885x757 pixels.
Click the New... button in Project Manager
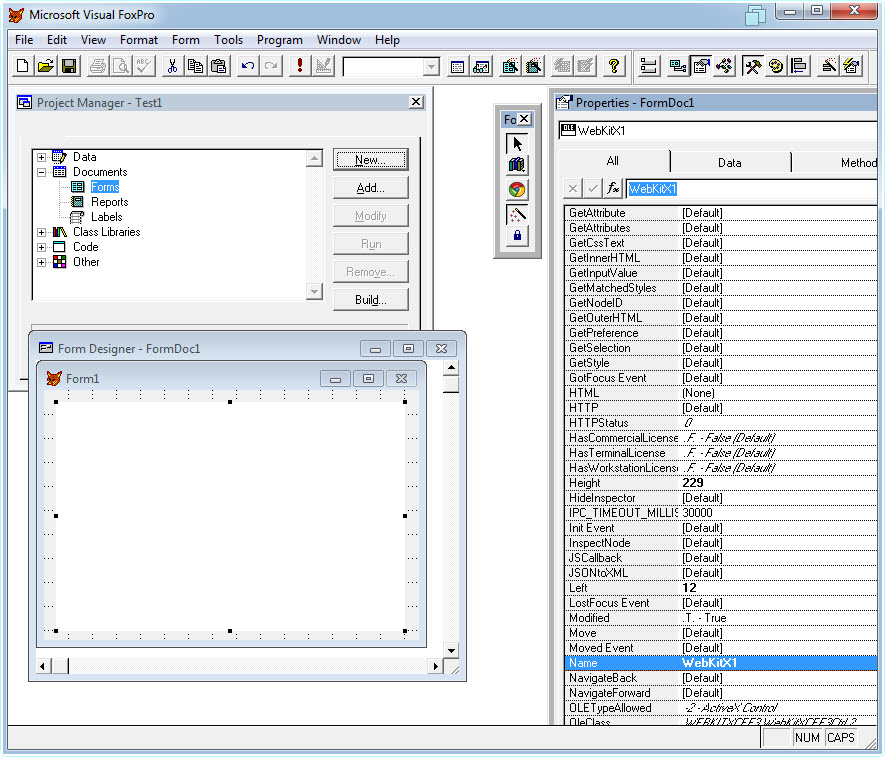370,160
